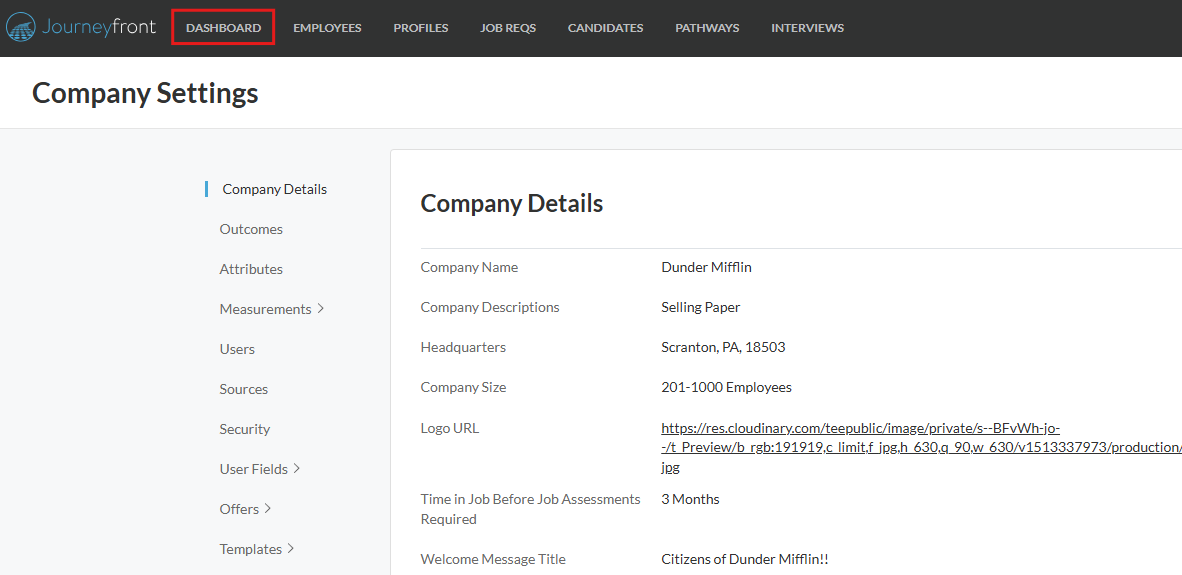Open the Outcomes settings page
Screen dimensions: 1182x575
click(251, 229)
